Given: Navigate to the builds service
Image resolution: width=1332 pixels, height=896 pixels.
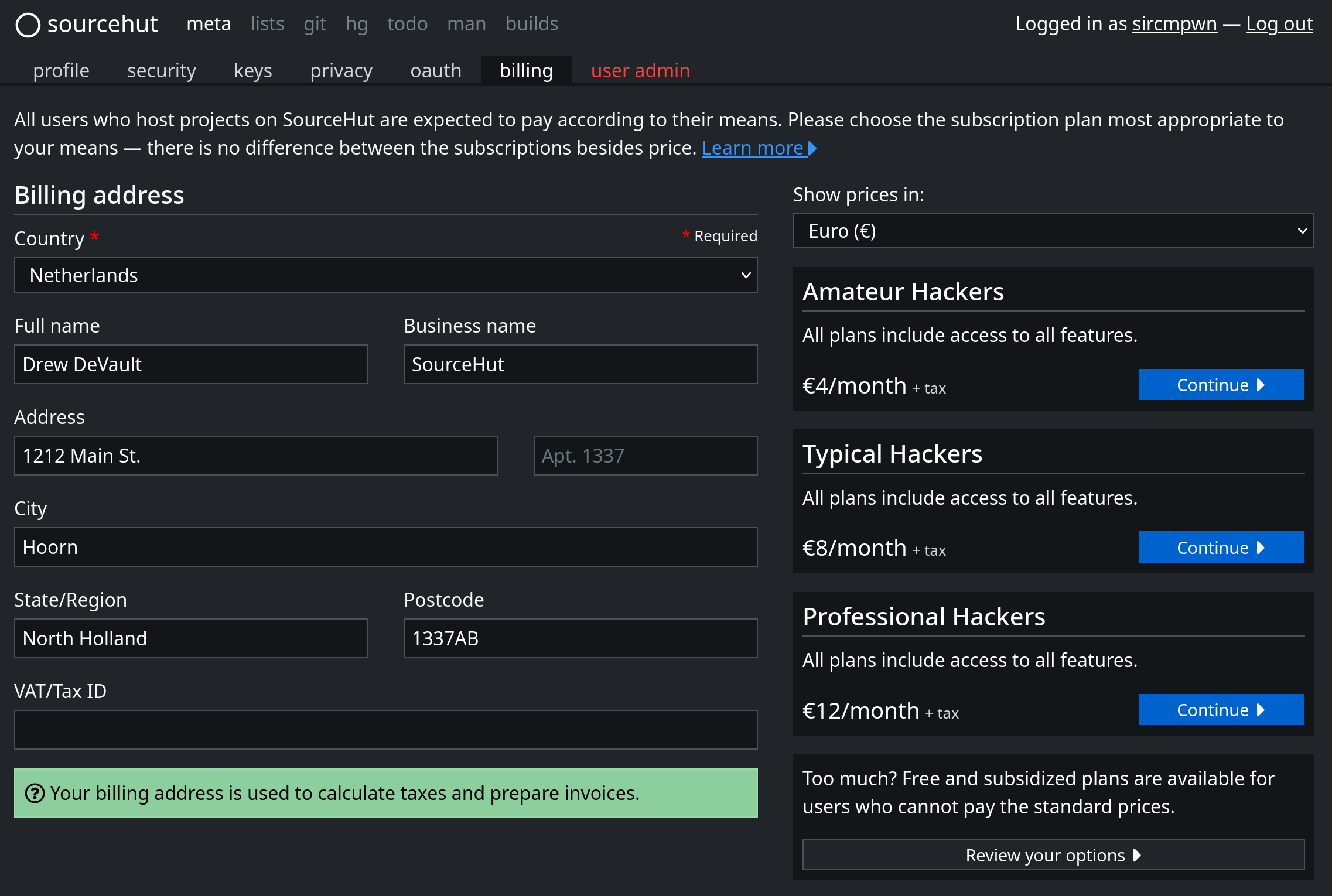Looking at the screenshot, I should click(531, 24).
